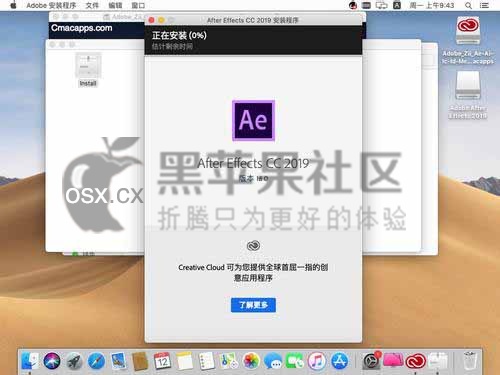The image size is (500, 375).
Task: Open Notification Center list icon
Action: click(484, 5)
